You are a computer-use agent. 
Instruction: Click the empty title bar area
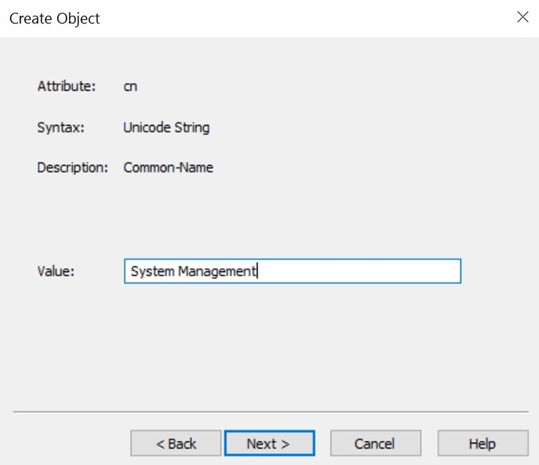[x=306, y=18]
